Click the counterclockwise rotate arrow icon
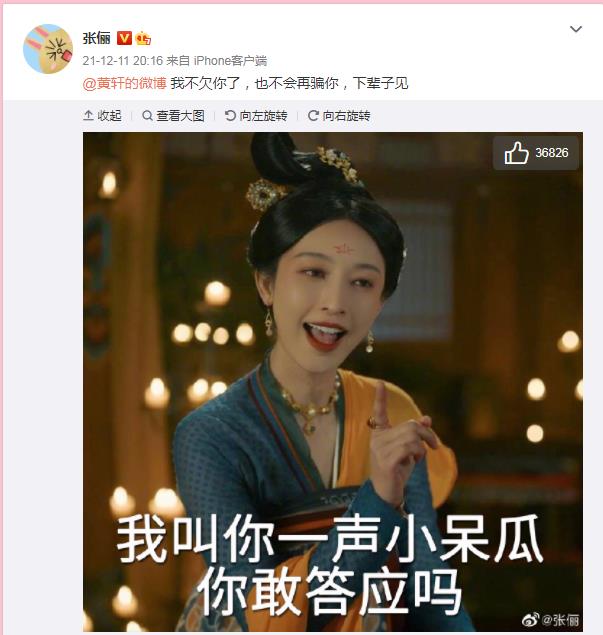This screenshot has width=603, height=635. point(230,116)
